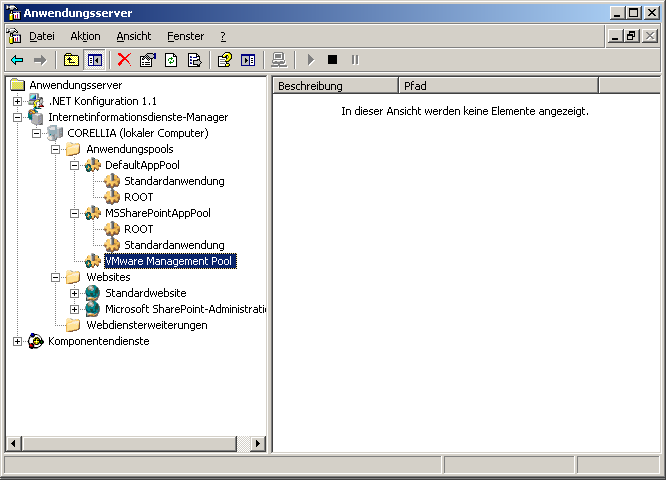This screenshot has height=480, width=666.
Task: Collapse the CORELLIA (lokaler Computer) node
Action: (x=37, y=133)
